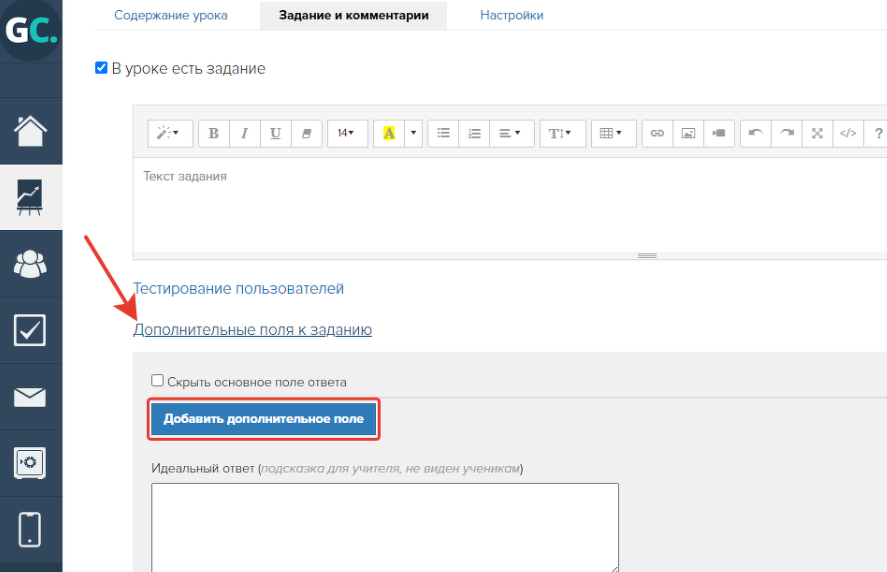The image size is (887, 572).
Task: Check 'Скрыть основное поле ответа' checkbox
Action: 157,380
